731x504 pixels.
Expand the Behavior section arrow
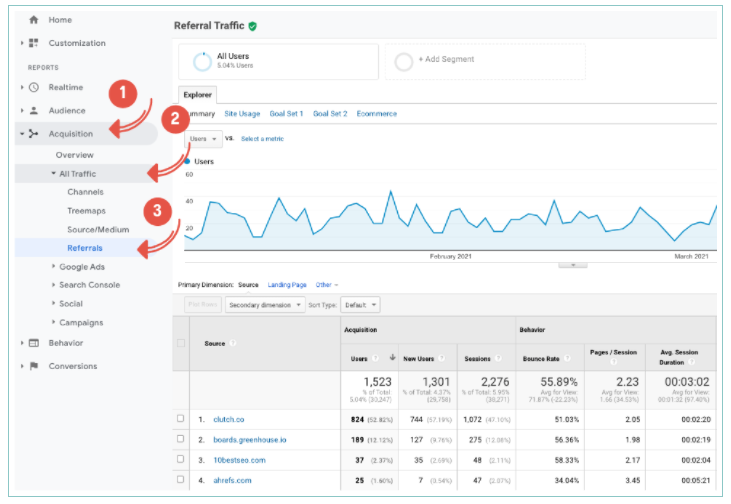tap(22, 343)
